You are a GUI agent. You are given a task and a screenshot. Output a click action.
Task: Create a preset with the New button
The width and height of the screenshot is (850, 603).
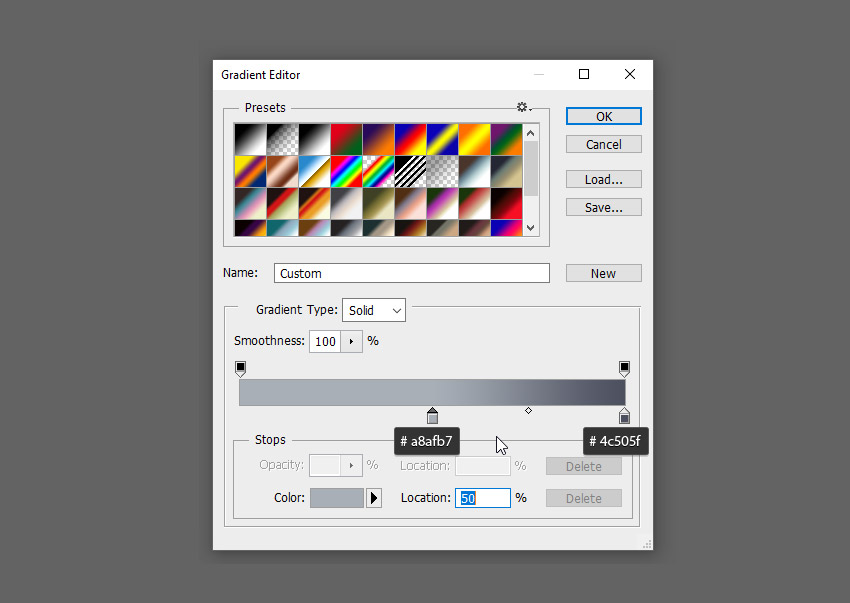coord(603,273)
